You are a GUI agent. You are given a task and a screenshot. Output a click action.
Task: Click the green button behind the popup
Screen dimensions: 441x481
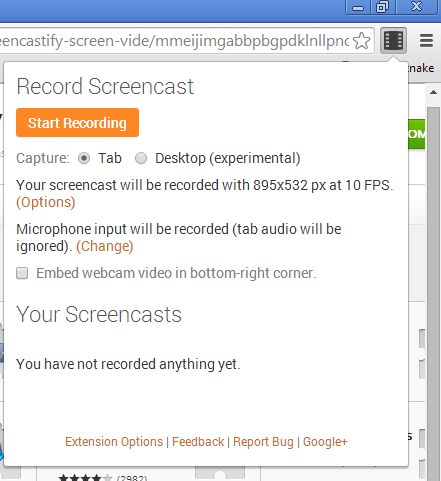tap(417, 134)
